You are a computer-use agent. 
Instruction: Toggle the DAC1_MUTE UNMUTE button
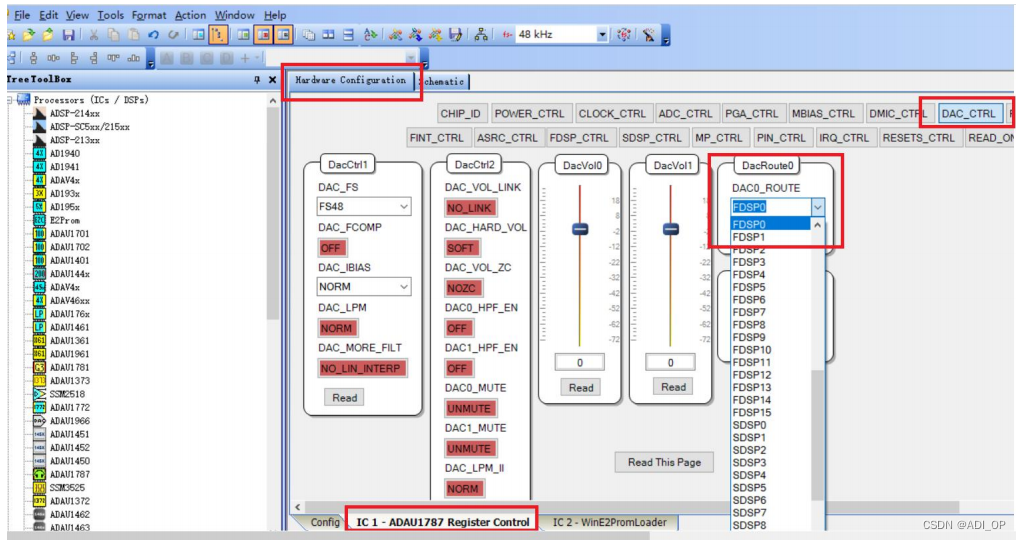point(469,449)
